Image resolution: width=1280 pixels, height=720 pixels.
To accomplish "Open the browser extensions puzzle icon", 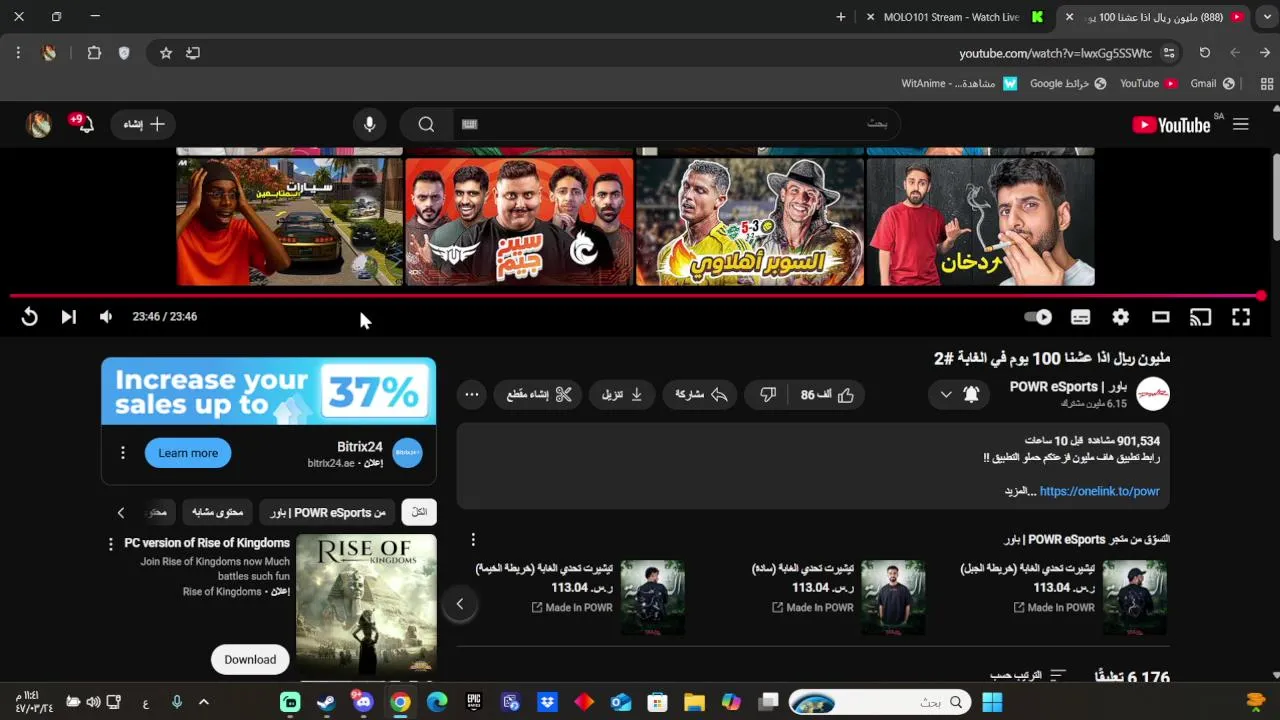I will pos(94,53).
